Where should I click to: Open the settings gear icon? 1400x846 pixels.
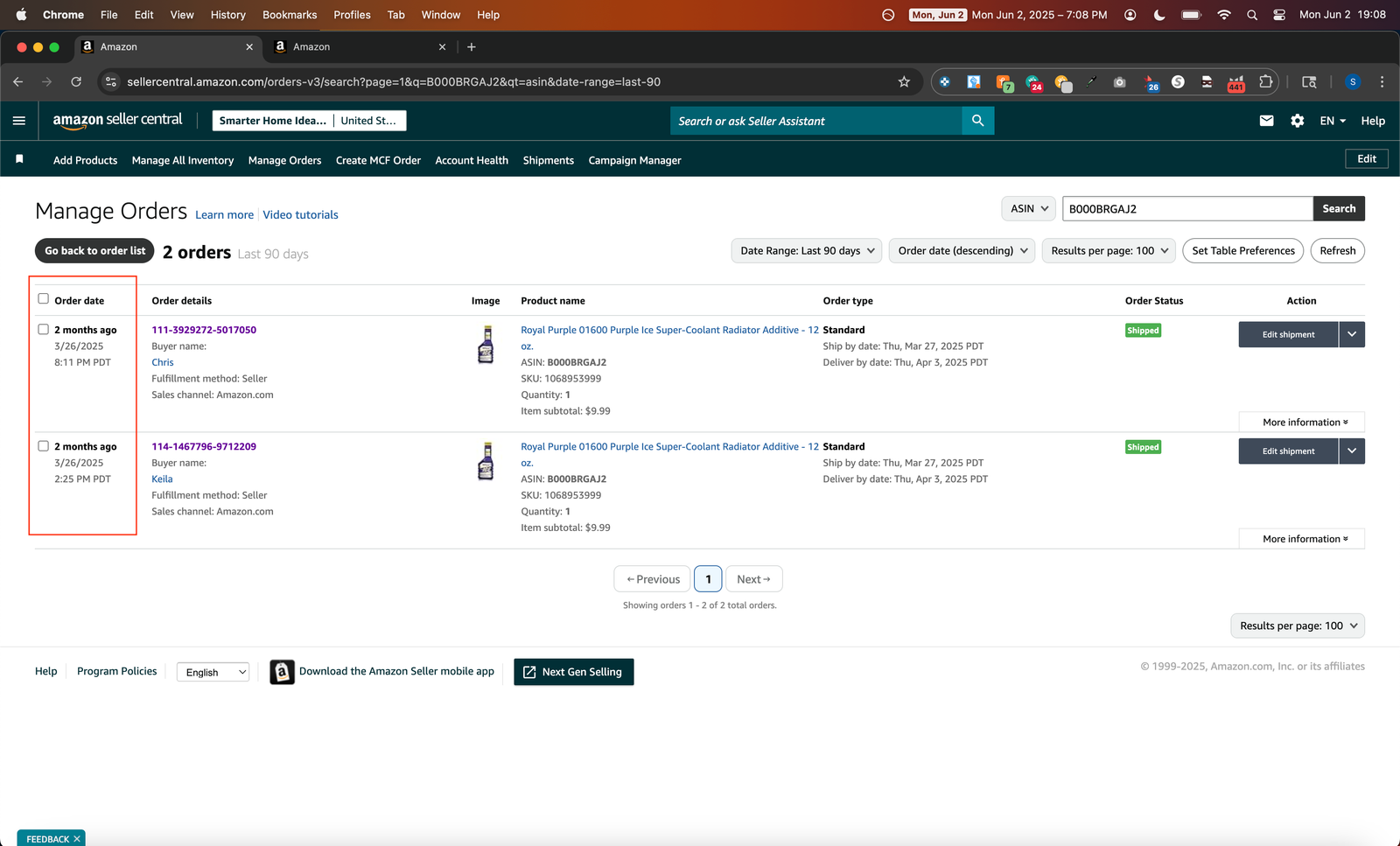point(1298,121)
